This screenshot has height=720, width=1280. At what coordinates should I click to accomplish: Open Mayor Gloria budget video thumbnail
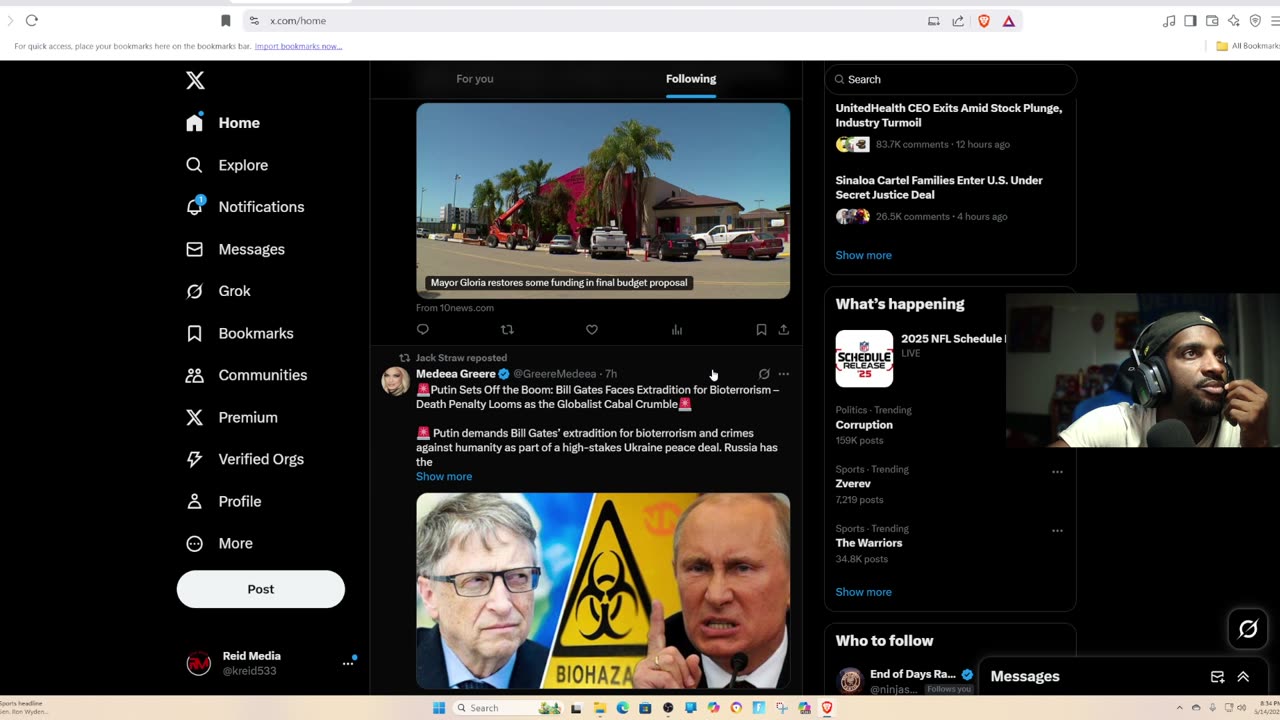click(x=603, y=200)
